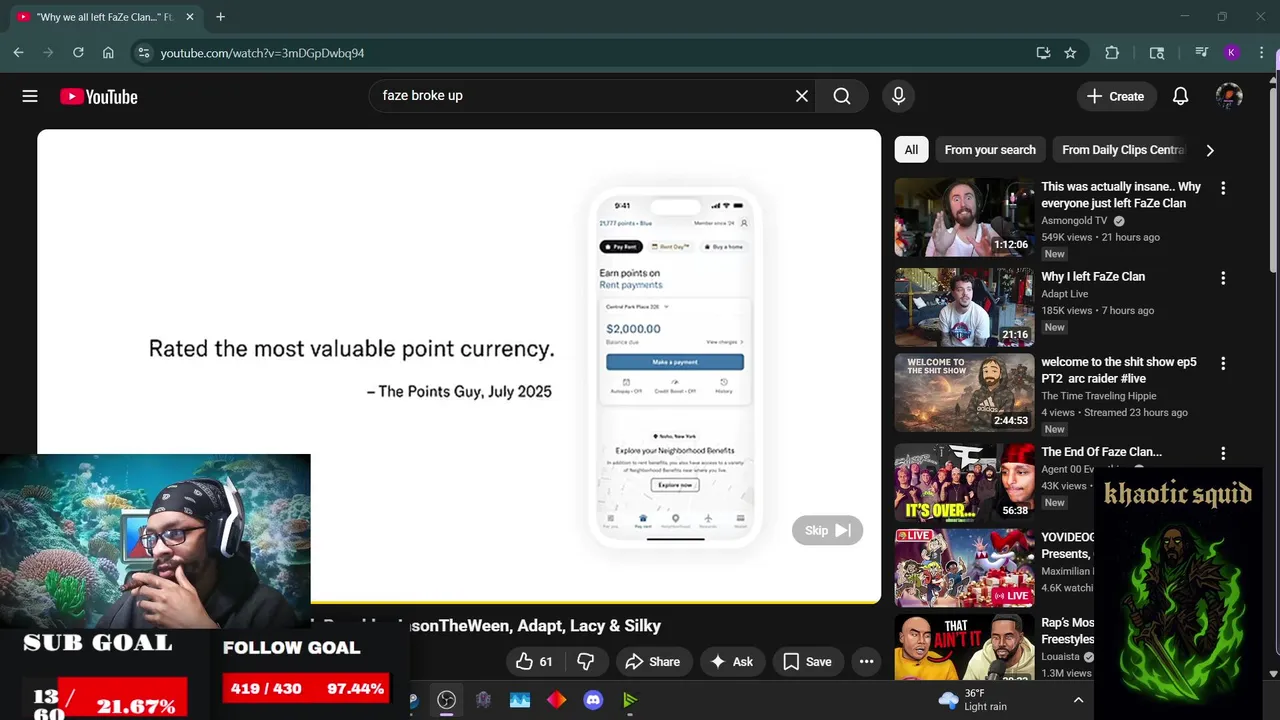Show hidden system tray icons
Image resolution: width=1280 pixels, height=720 pixels.
[x=1078, y=700]
